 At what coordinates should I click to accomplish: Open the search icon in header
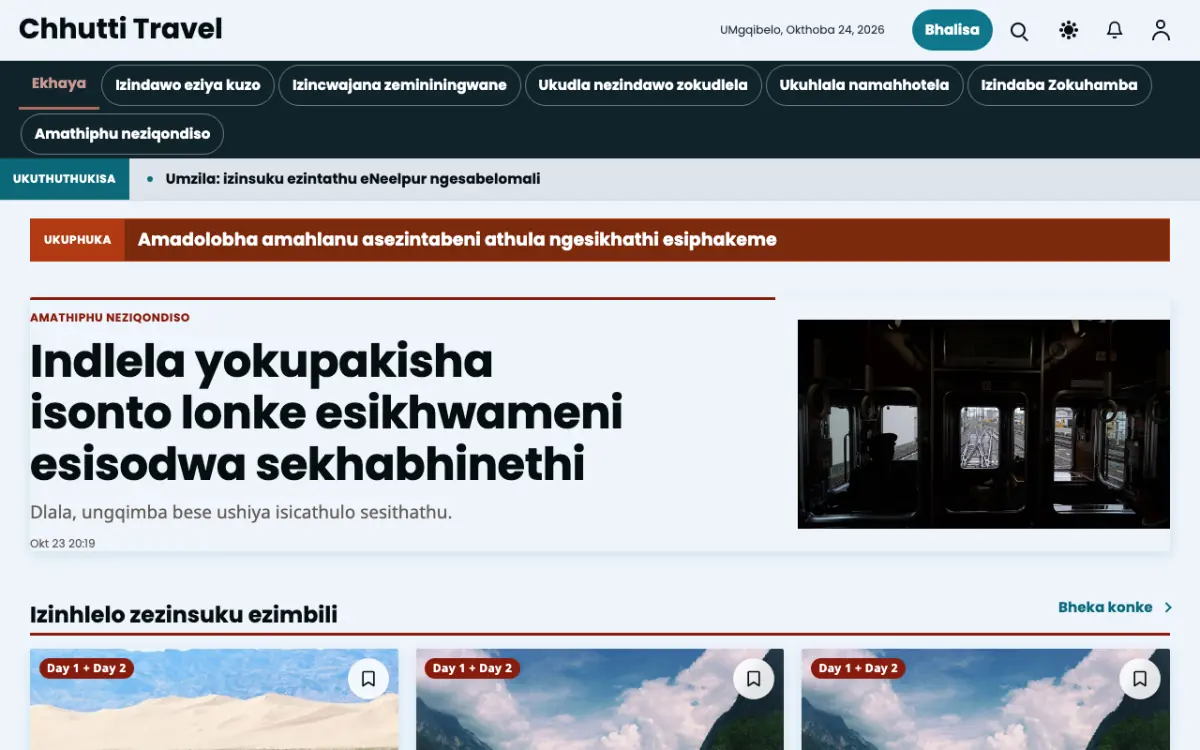[1019, 30]
